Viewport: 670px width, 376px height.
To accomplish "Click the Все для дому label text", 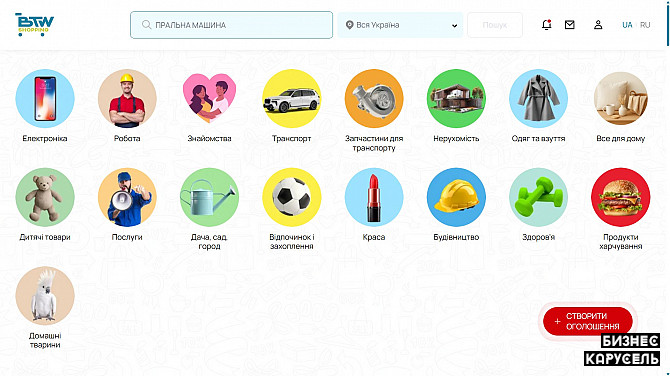I will (620, 138).
